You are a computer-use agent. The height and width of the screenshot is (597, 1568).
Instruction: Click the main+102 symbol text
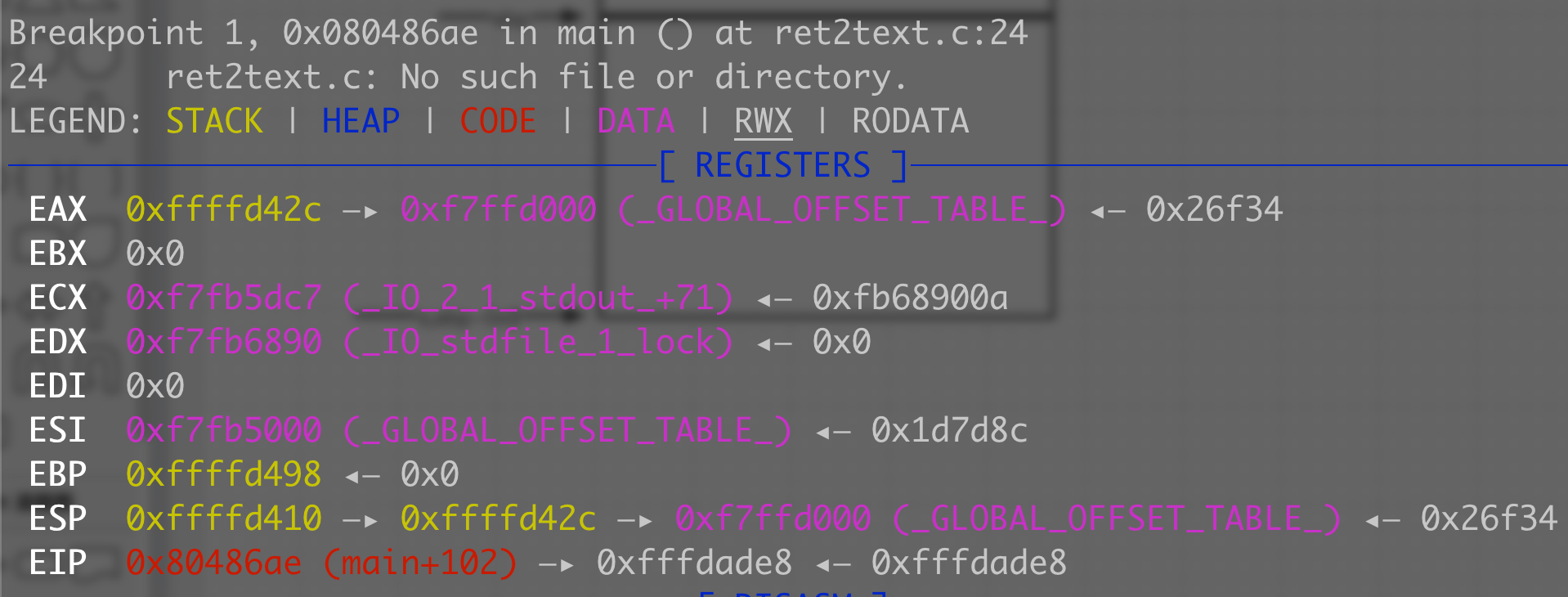tap(421, 563)
